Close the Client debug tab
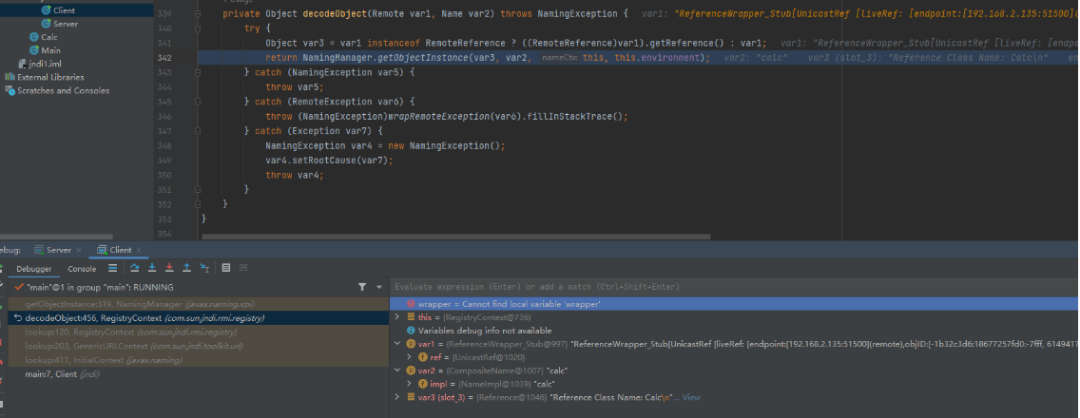Image resolution: width=1080 pixels, height=418 pixels. click(x=138, y=250)
